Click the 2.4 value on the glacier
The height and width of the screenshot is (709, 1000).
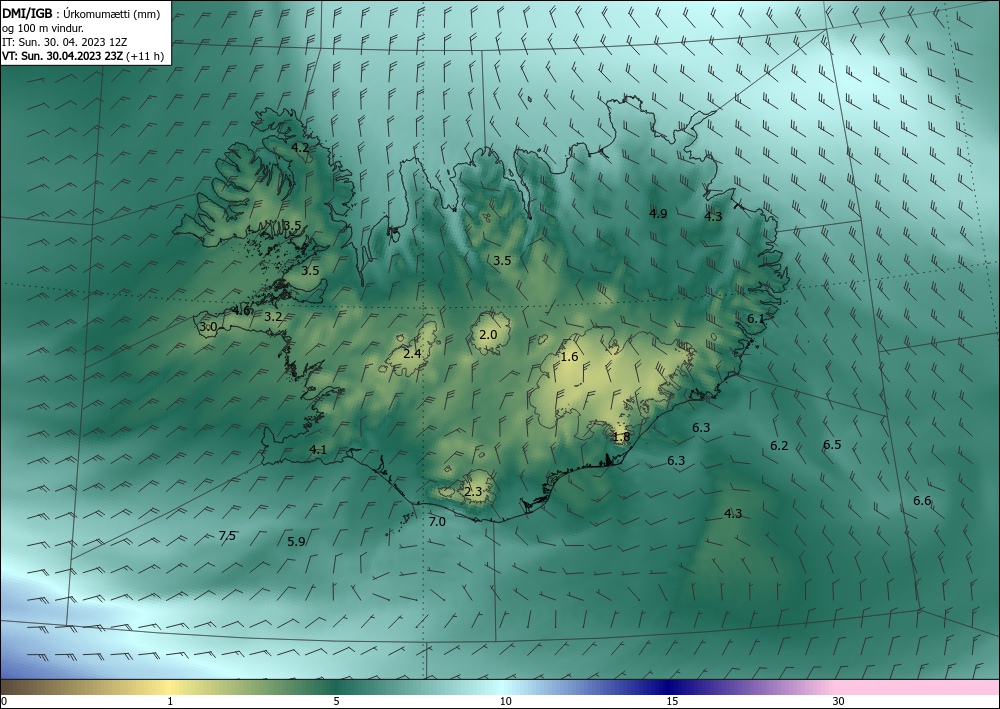pos(412,353)
